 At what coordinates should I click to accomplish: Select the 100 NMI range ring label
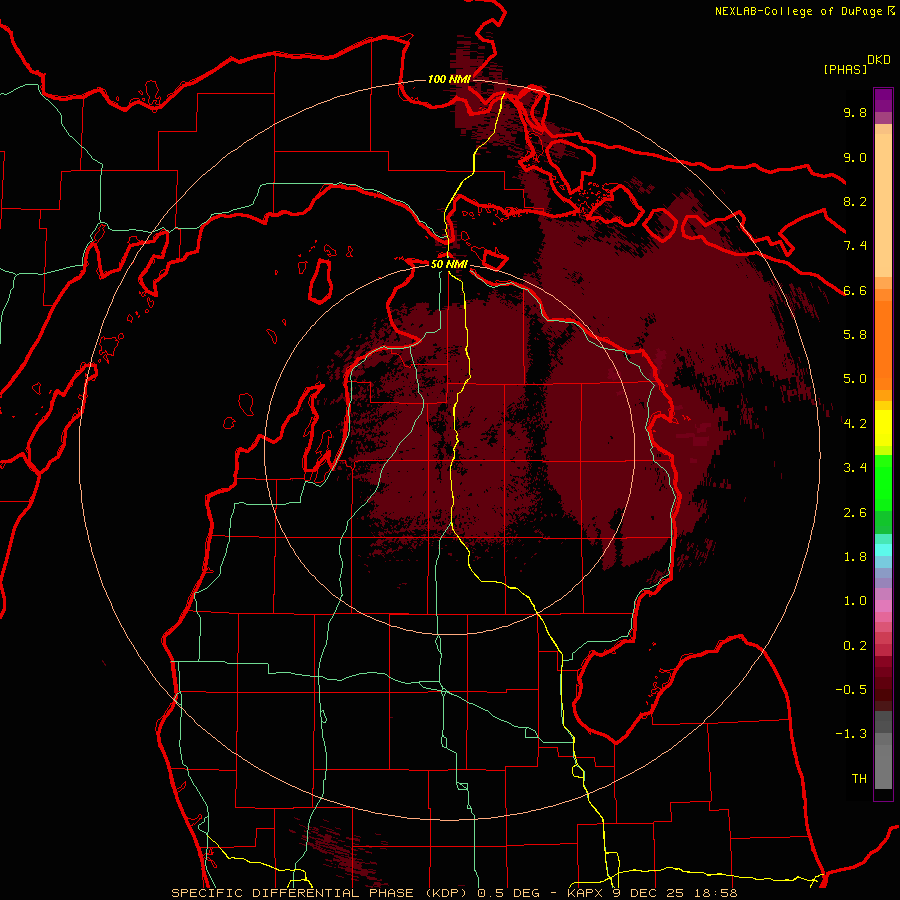[x=449, y=79]
